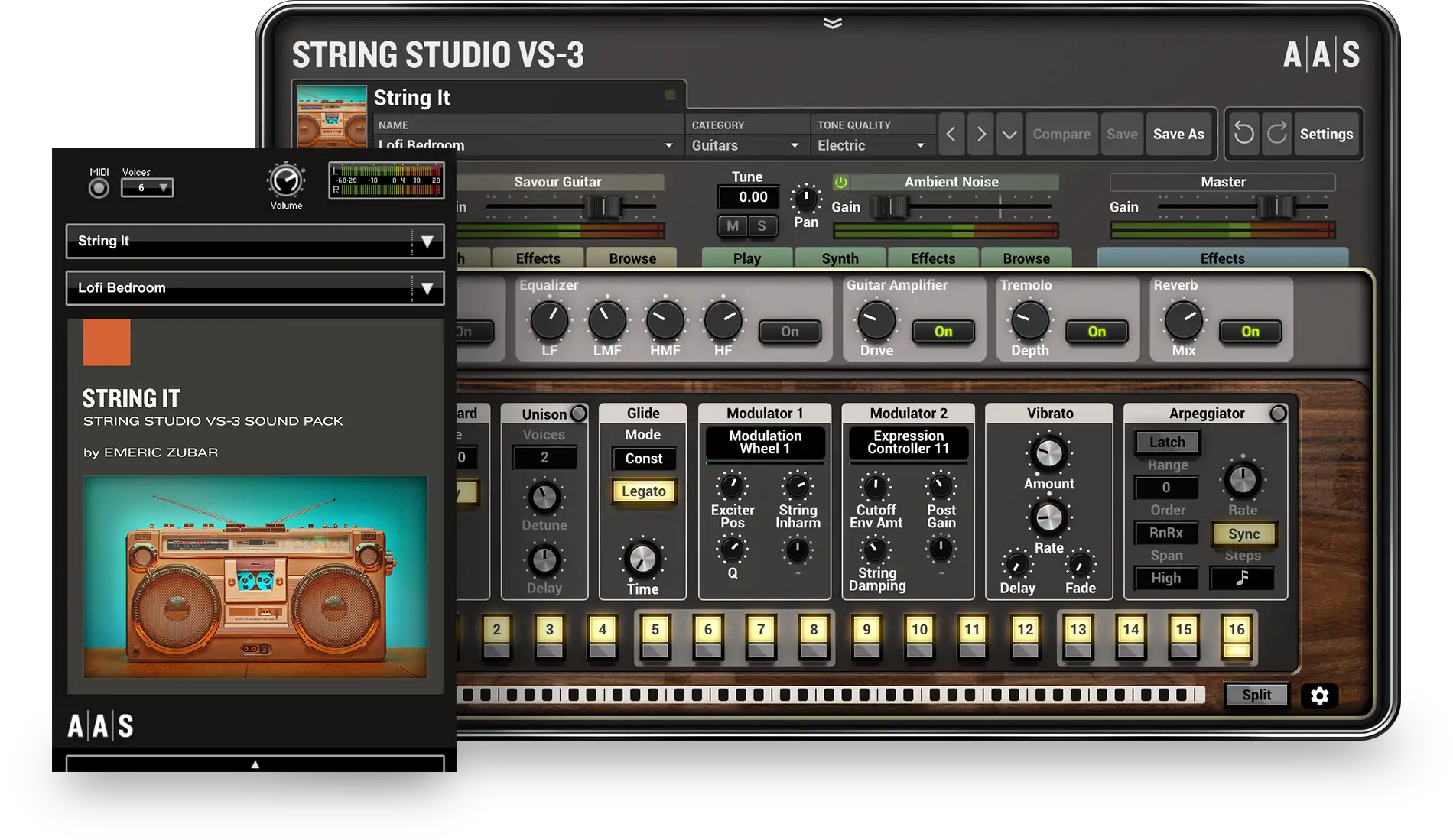Screen dimensions: 1453x840
Task: Toggle the Arpeggiator Sync button
Action: tap(1243, 534)
